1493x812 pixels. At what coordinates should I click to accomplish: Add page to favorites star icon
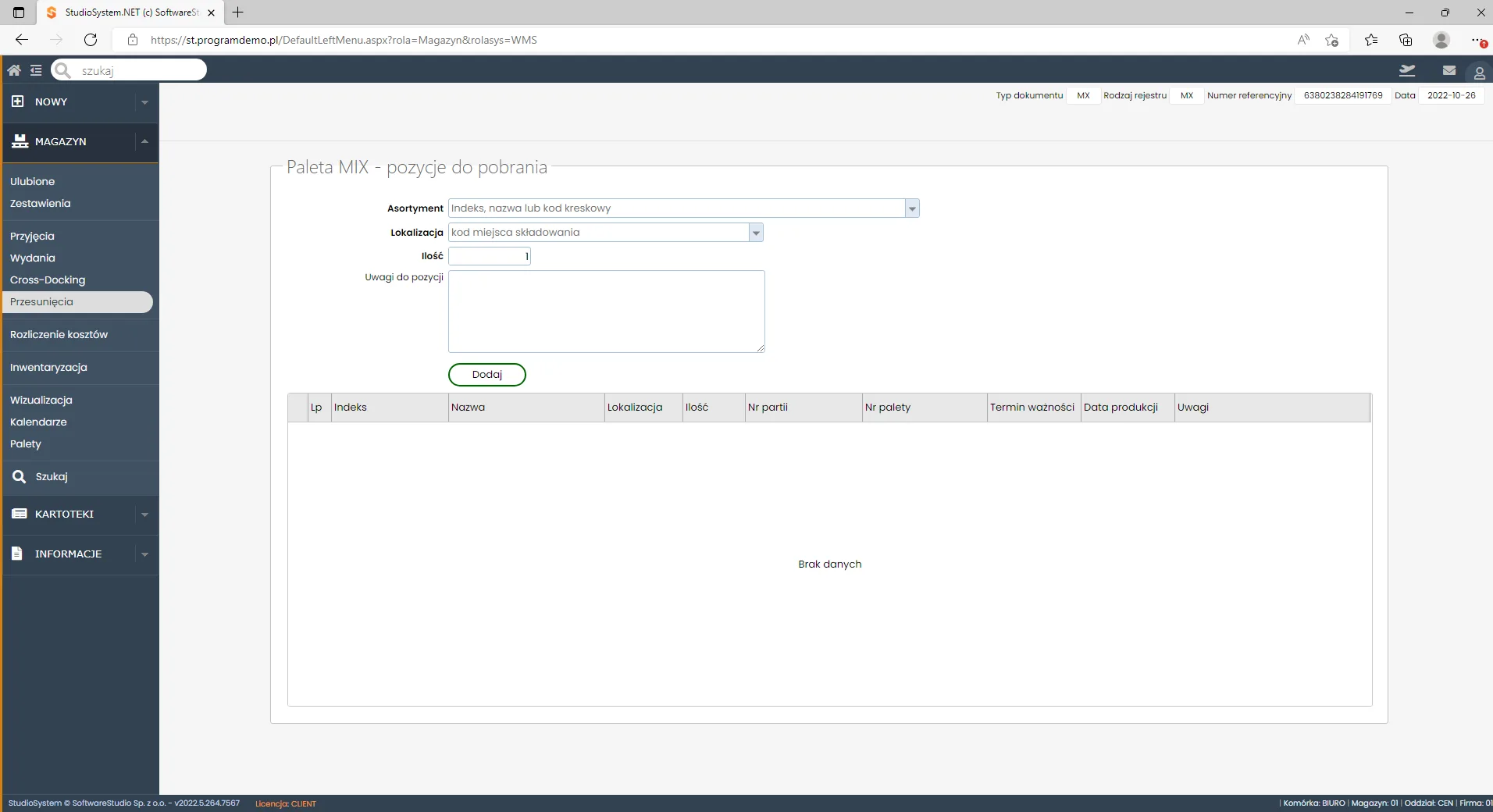pyautogui.click(x=1332, y=40)
